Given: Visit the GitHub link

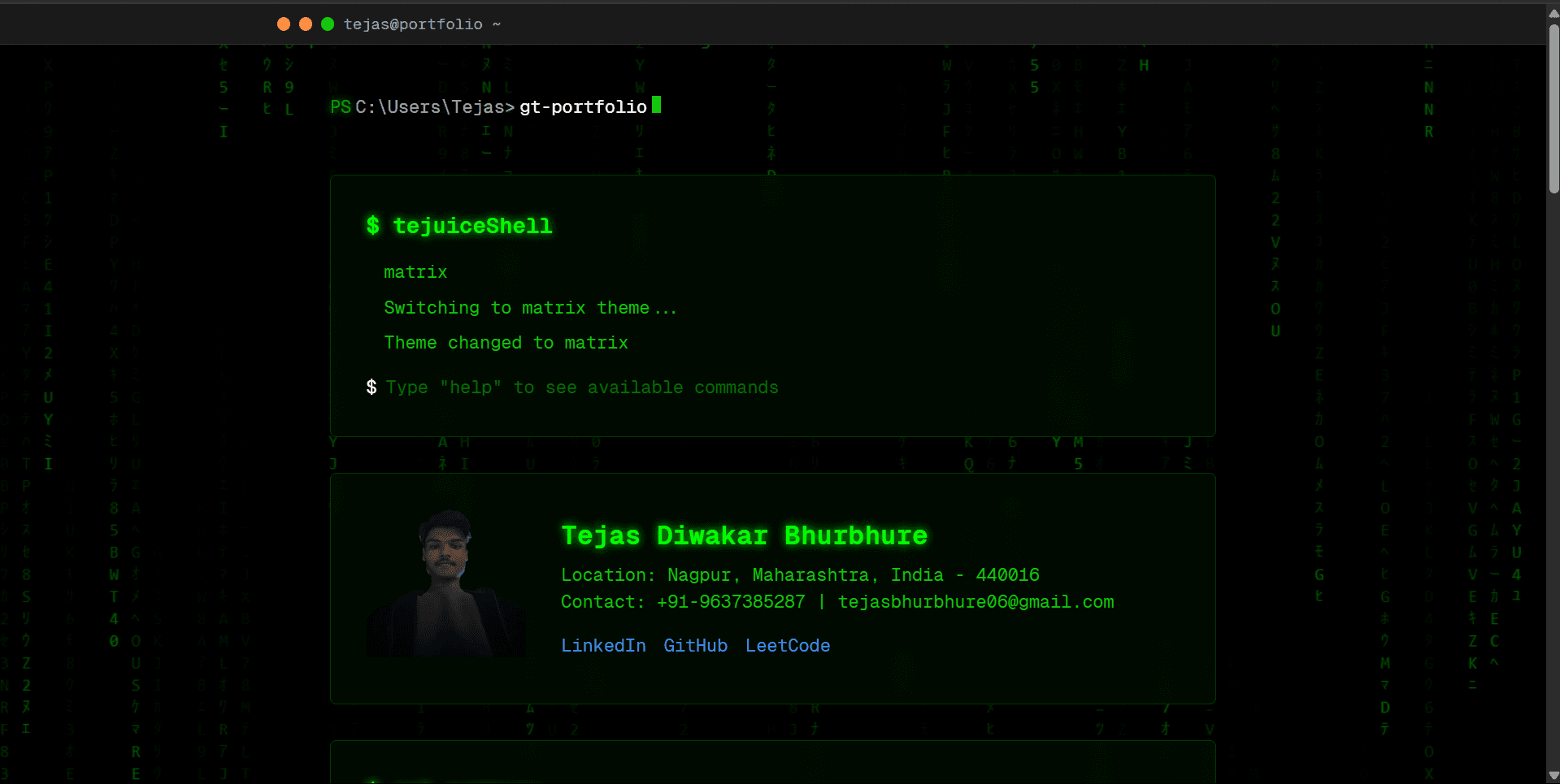Looking at the screenshot, I should (695, 646).
